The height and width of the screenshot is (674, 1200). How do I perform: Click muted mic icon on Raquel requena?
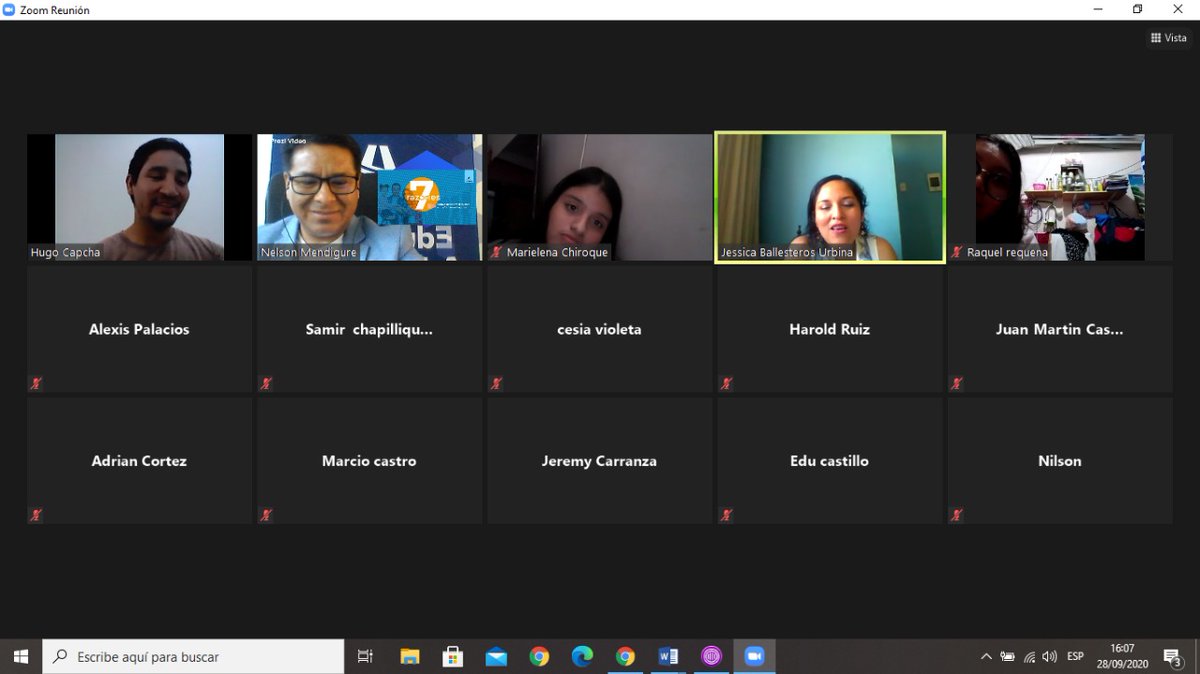[957, 253]
